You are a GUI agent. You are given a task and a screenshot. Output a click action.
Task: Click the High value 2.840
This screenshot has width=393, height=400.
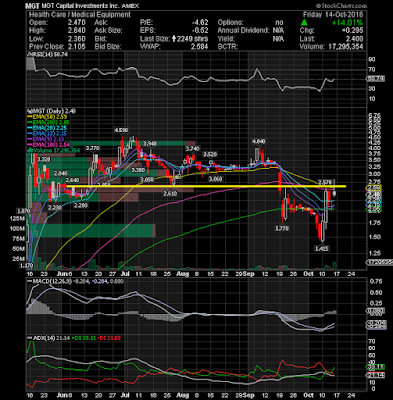point(76,30)
